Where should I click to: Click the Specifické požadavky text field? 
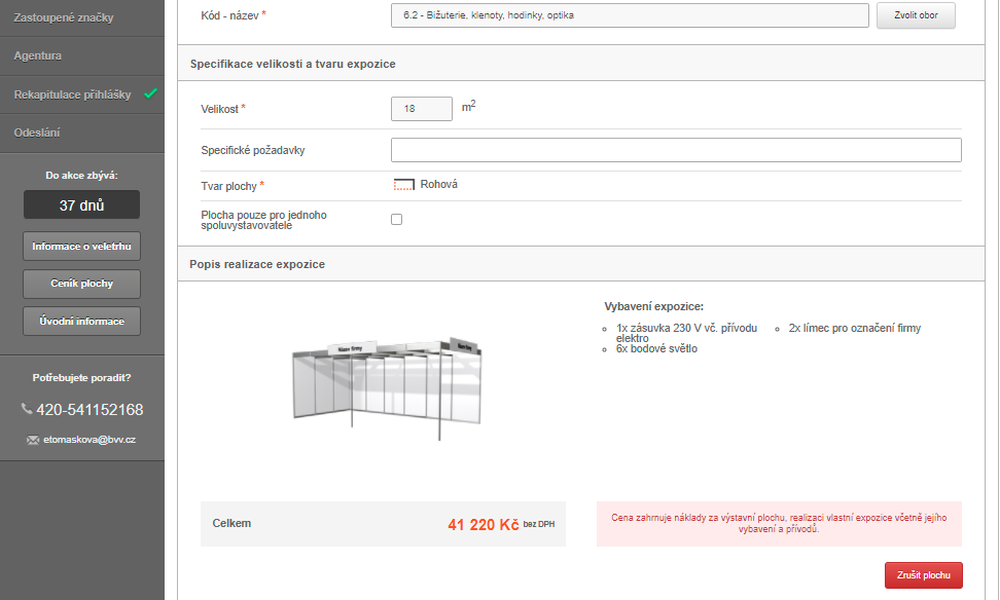tap(676, 150)
